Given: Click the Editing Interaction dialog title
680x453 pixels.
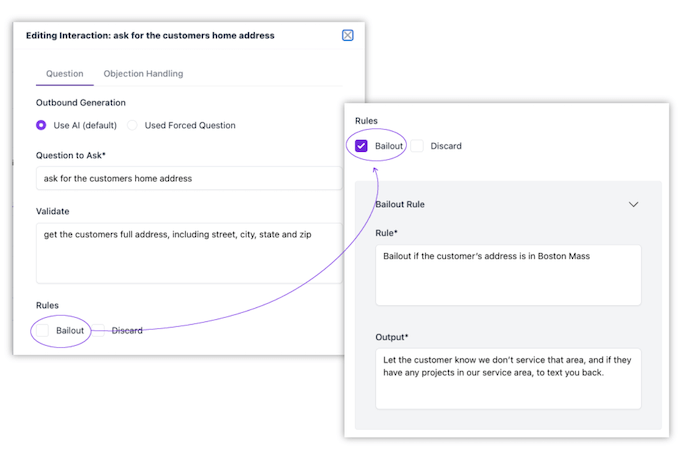Looking at the screenshot, I should (x=150, y=35).
